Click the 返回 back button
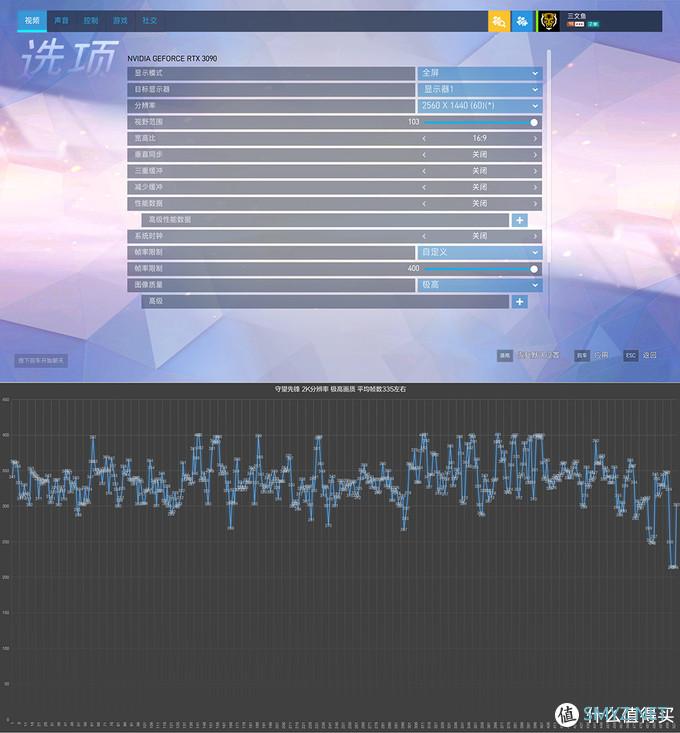This screenshot has height=733, width=680. click(x=649, y=355)
